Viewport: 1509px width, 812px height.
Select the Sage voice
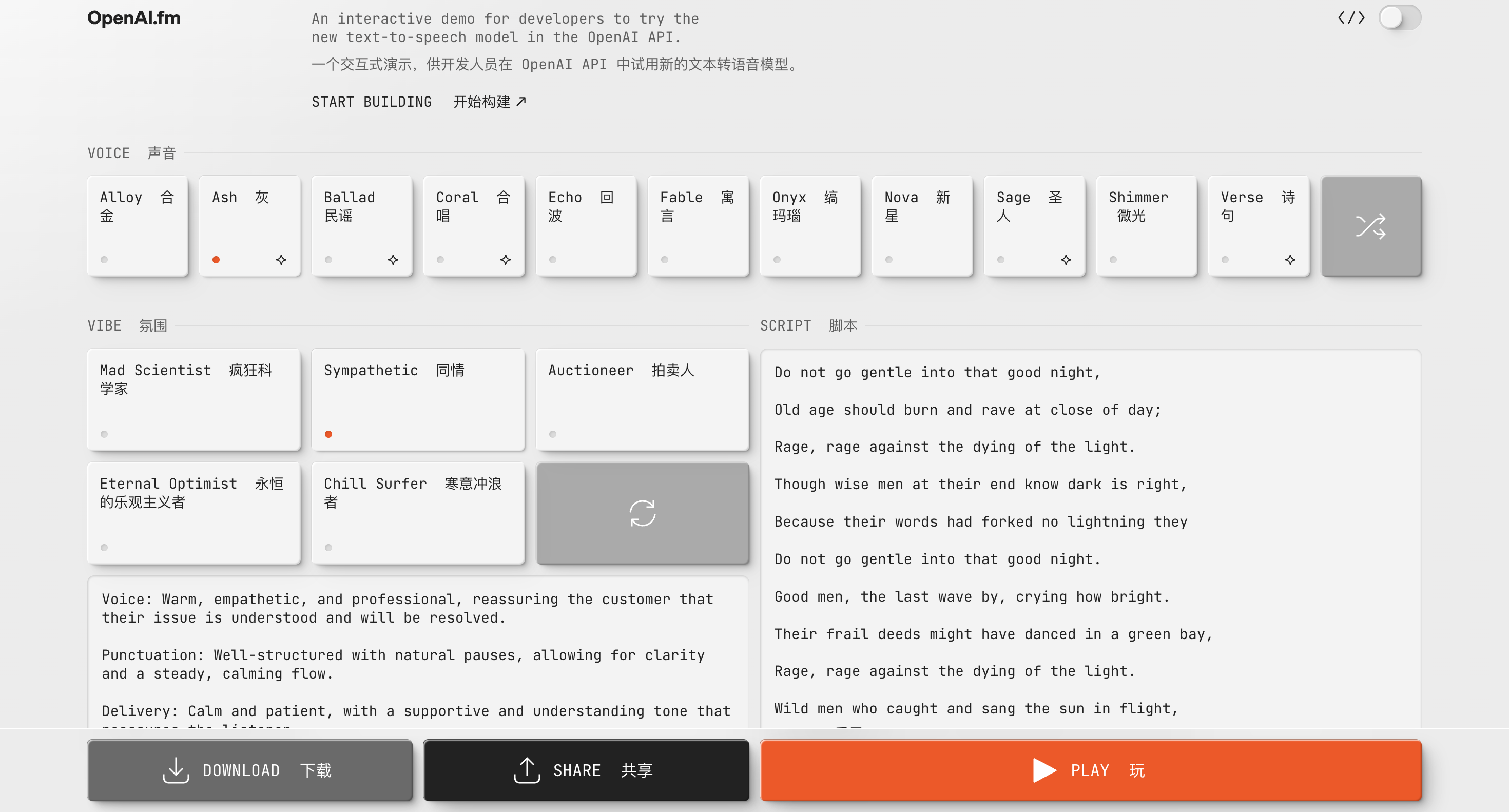pyautogui.click(x=1035, y=226)
